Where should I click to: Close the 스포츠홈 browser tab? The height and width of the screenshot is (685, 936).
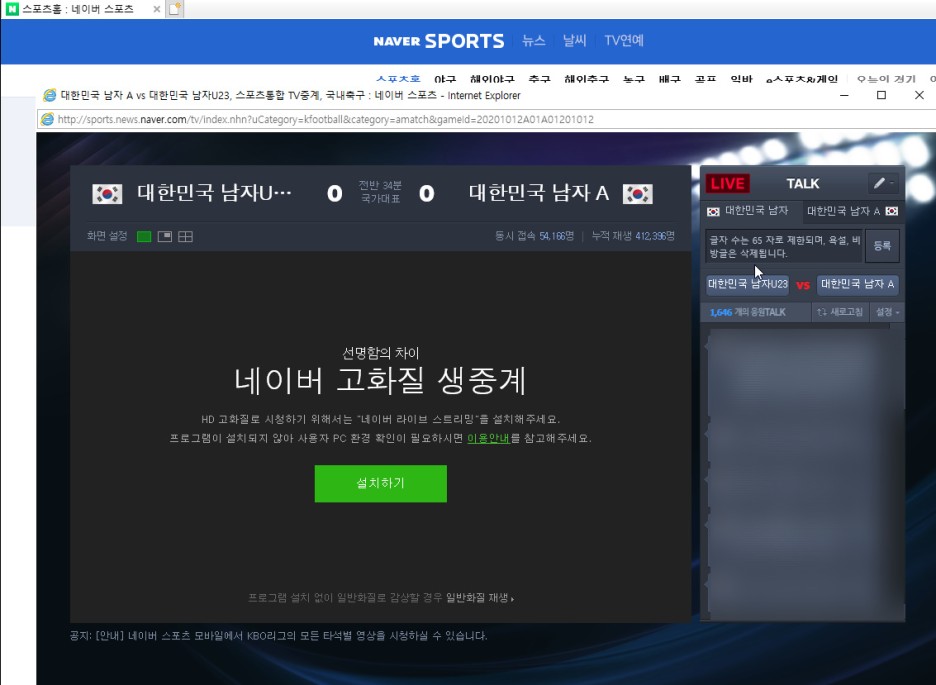156,10
